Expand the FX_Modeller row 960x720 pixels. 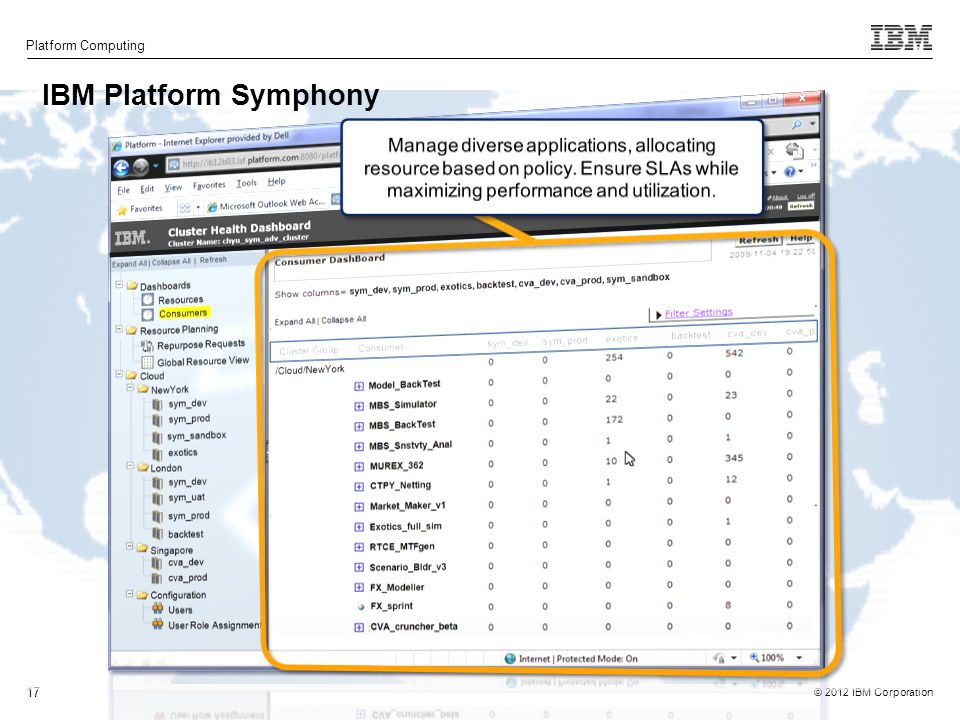tap(359, 588)
